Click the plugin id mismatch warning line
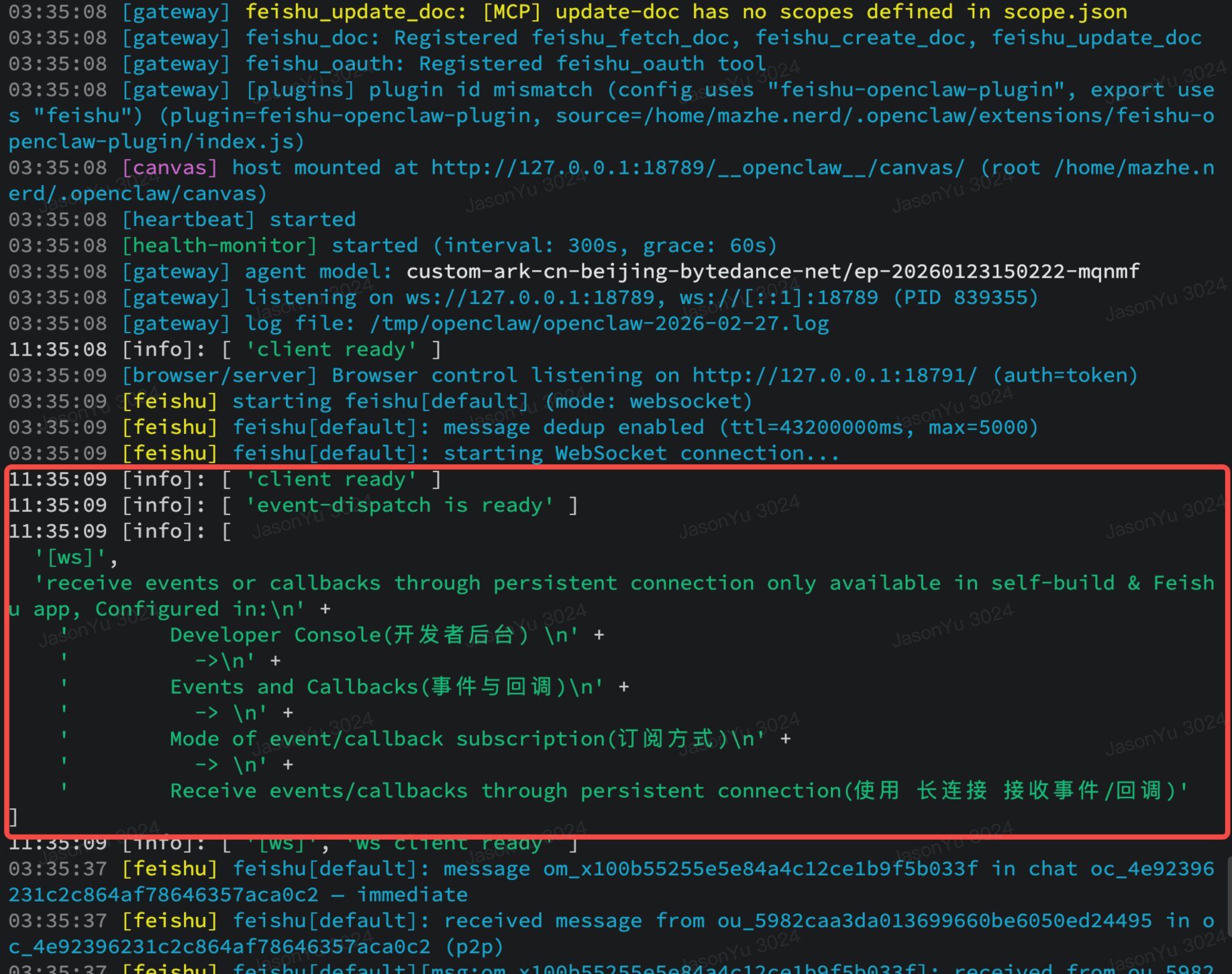The height and width of the screenshot is (974, 1232). coord(611,115)
